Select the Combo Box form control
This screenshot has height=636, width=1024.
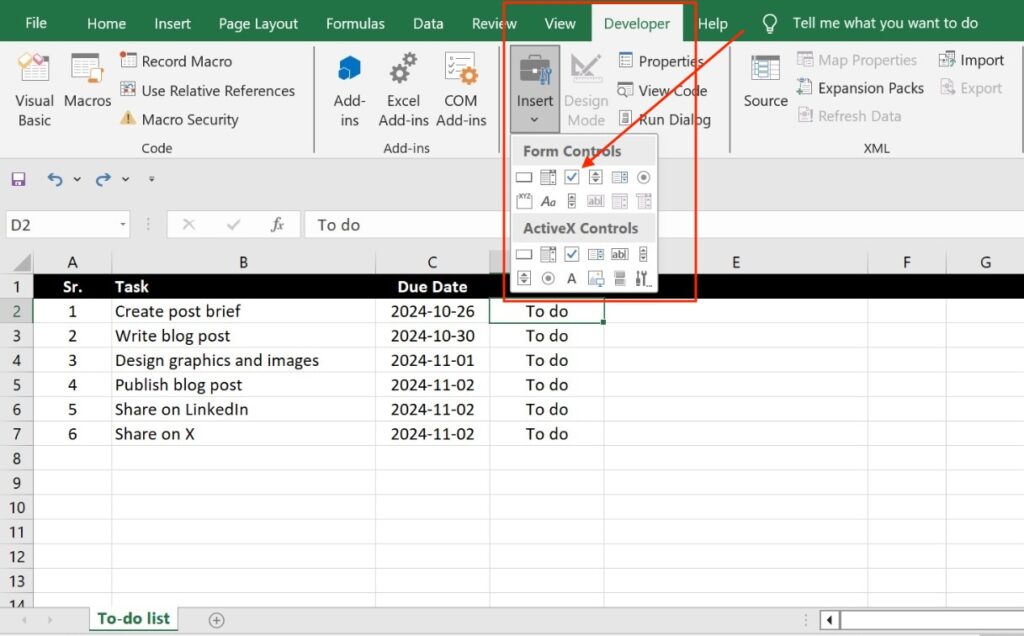tap(548, 177)
